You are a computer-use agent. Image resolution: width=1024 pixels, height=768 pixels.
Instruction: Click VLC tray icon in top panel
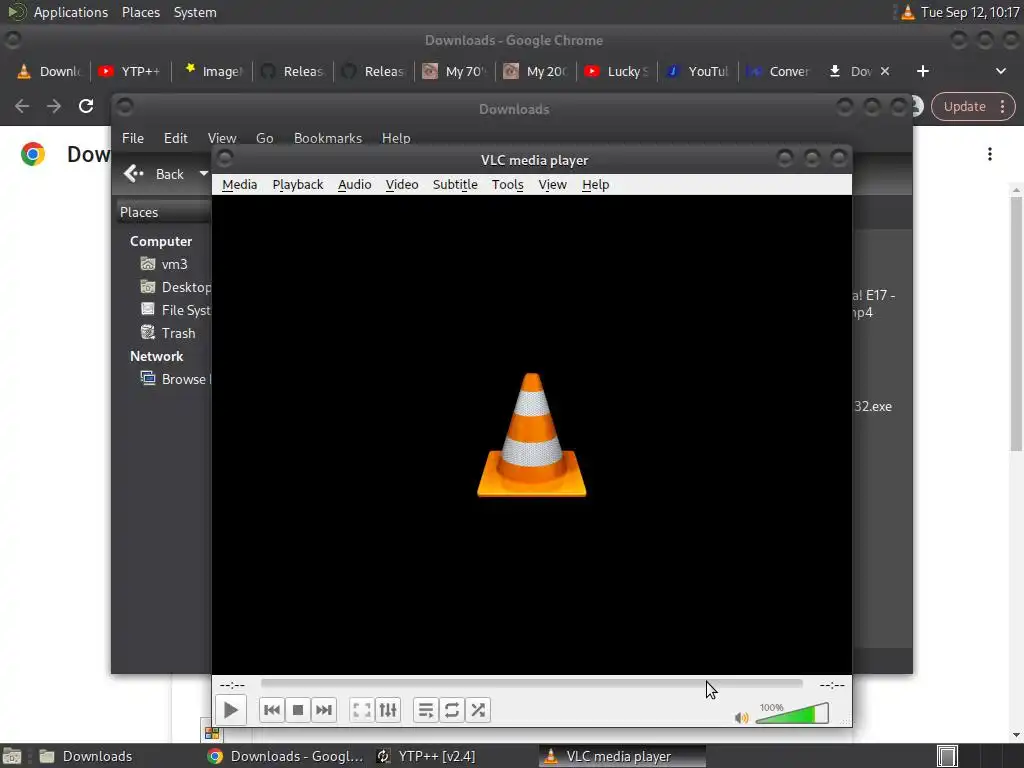pos(908,12)
